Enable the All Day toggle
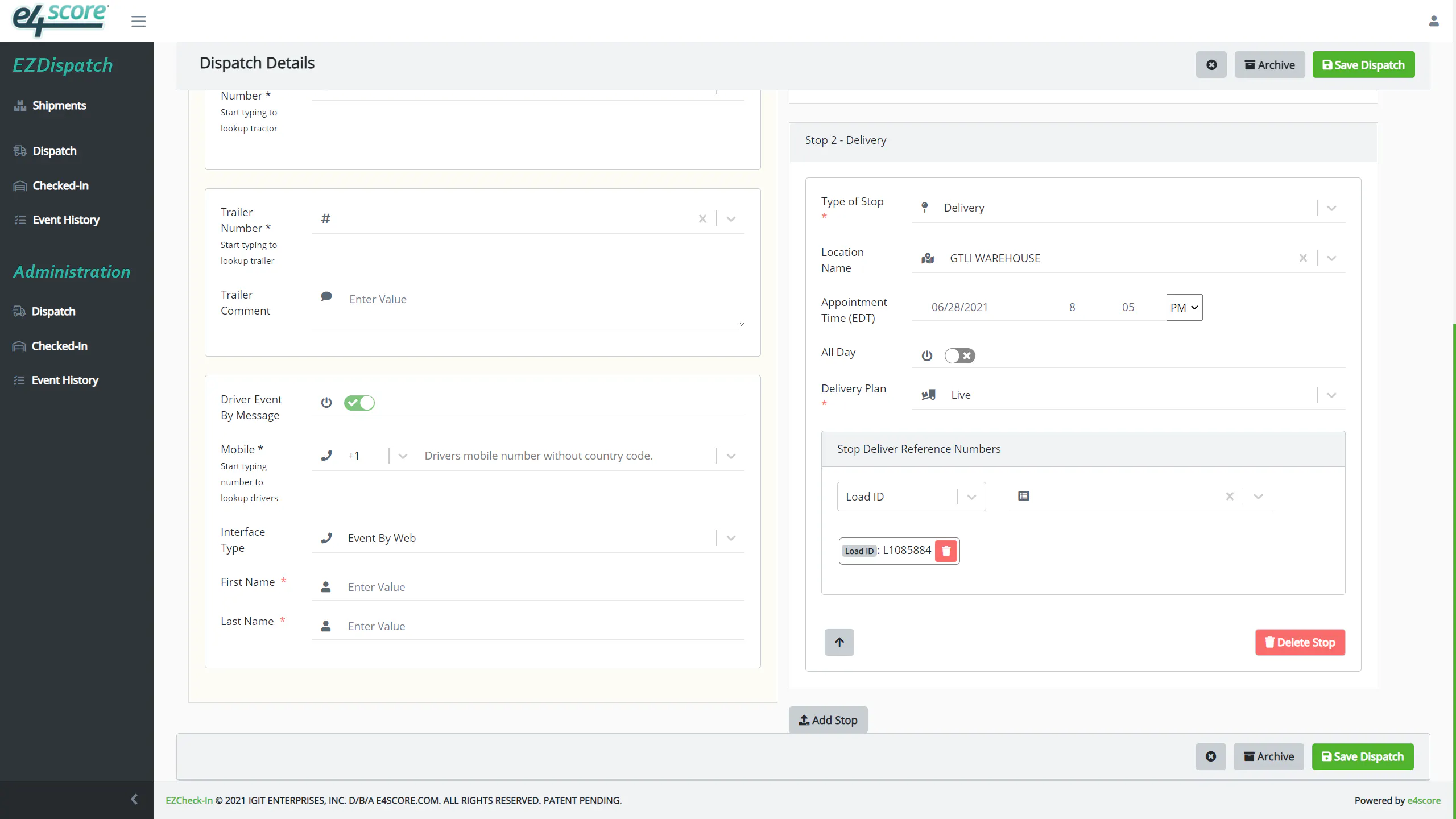Image resolution: width=1456 pixels, height=819 pixels. pos(959,355)
